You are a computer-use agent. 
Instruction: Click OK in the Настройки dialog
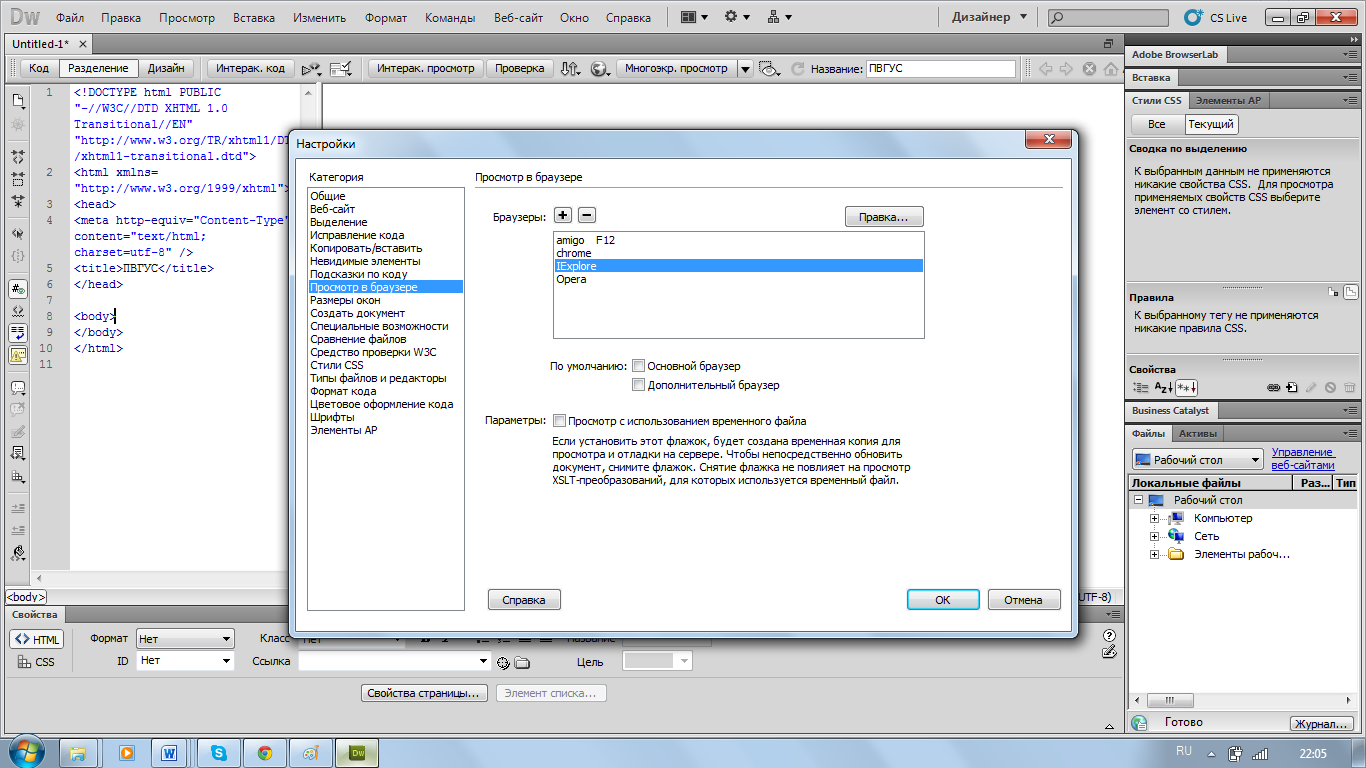[x=943, y=600]
